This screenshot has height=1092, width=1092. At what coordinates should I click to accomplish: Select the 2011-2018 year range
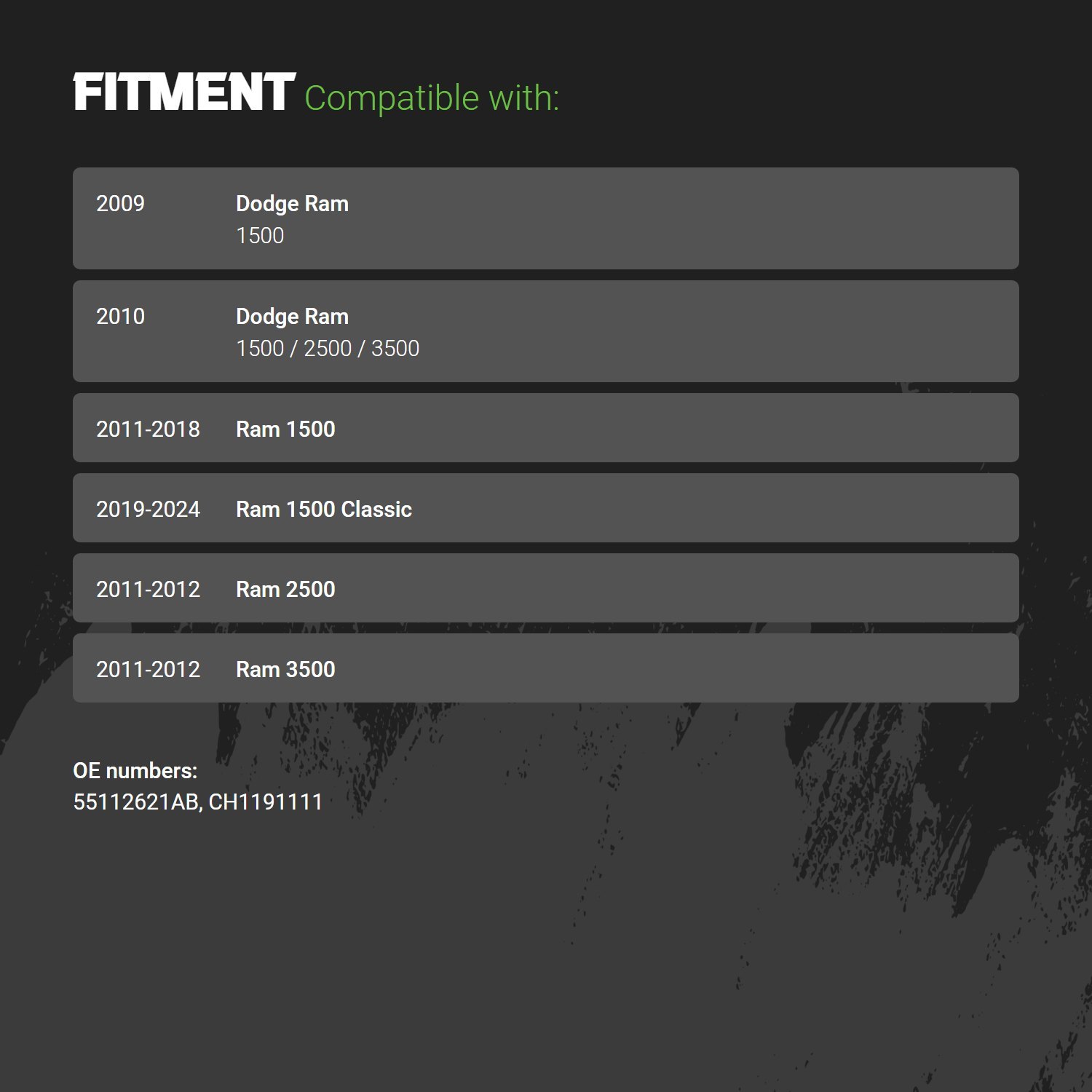pos(148,430)
